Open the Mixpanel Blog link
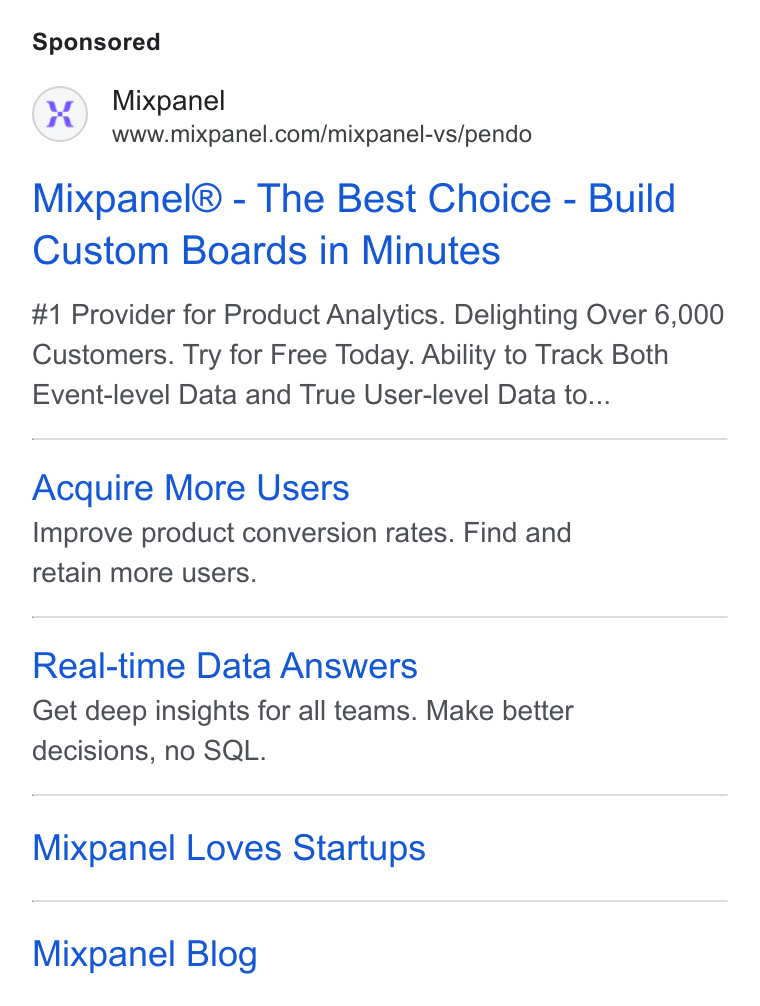Image resolution: width=760 pixels, height=1006 pixels. pyautogui.click(x=145, y=953)
